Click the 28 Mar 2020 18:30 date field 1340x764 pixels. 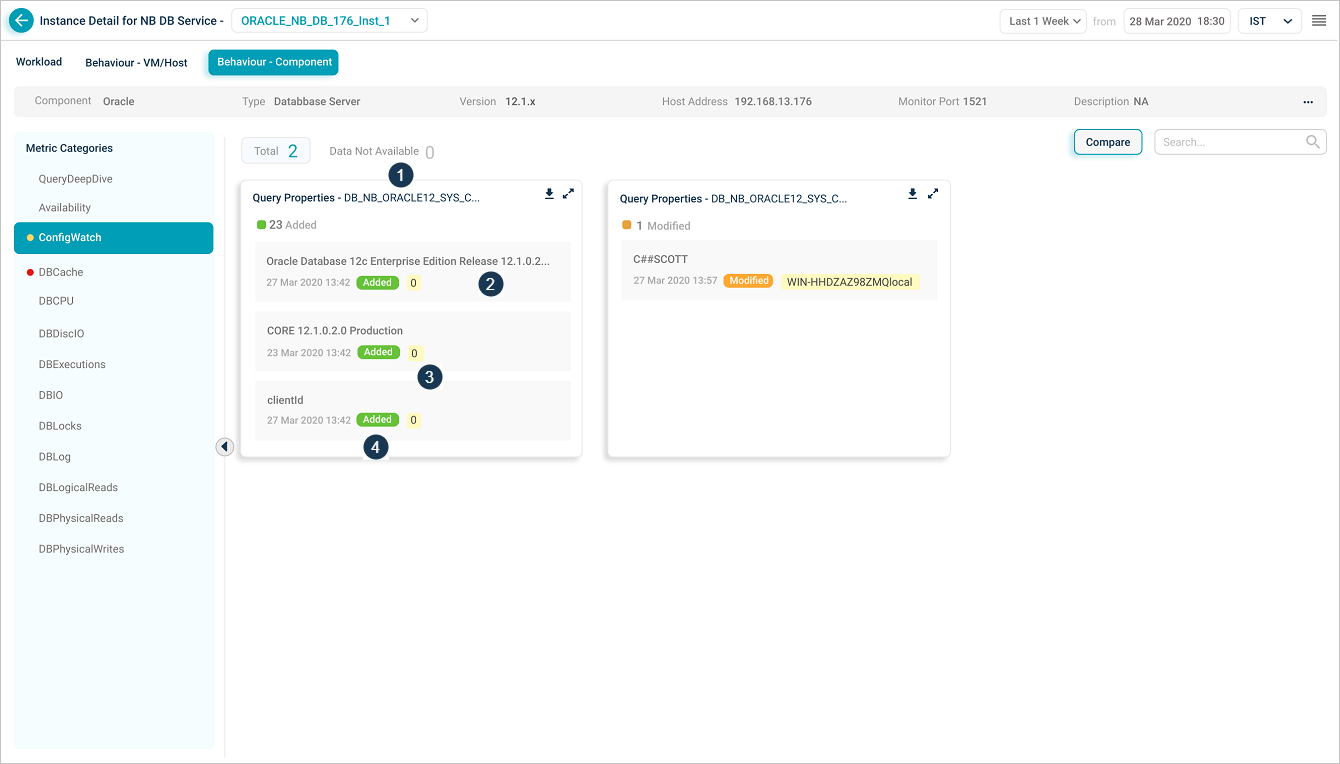click(1176, 21)
